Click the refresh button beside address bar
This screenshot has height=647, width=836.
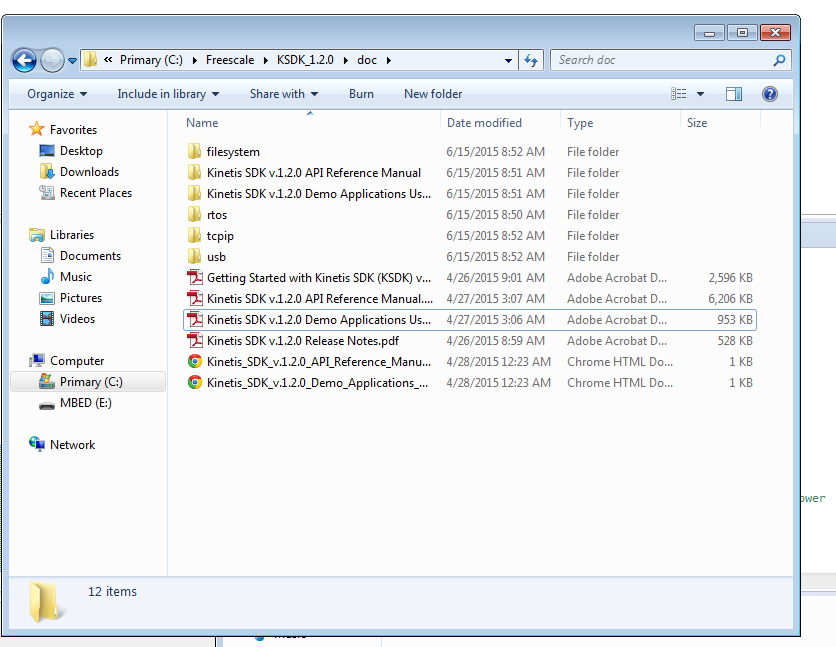point(531,60)
